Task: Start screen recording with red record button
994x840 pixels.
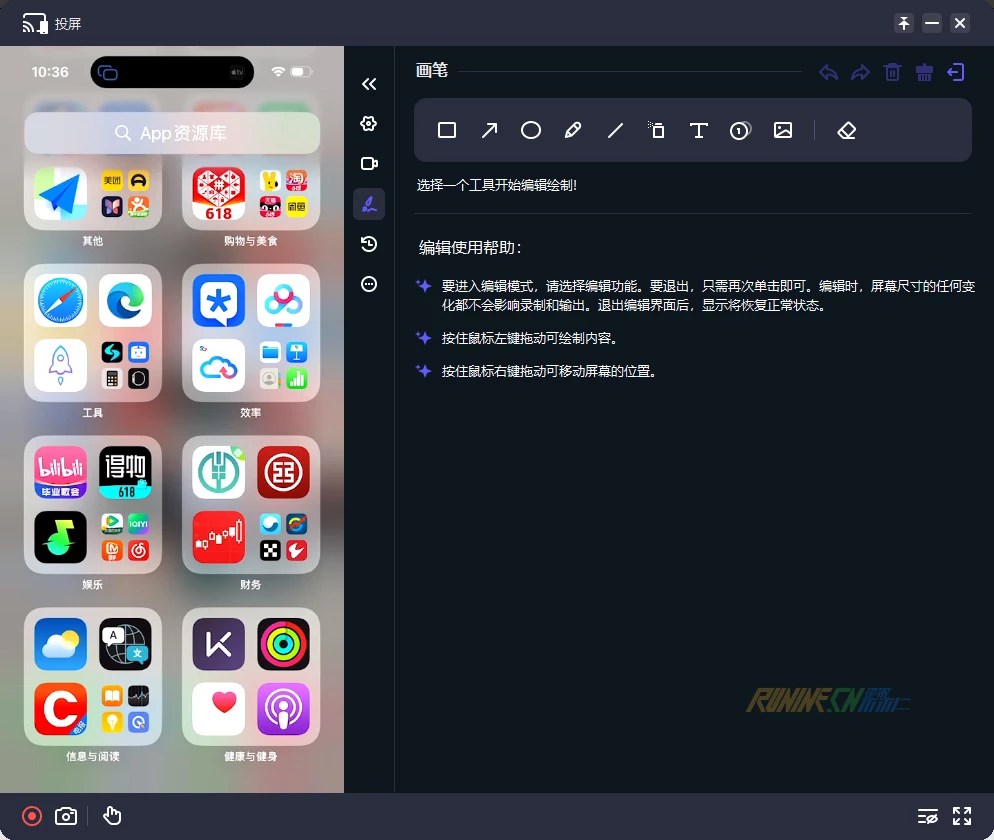Action: [32, 816]
